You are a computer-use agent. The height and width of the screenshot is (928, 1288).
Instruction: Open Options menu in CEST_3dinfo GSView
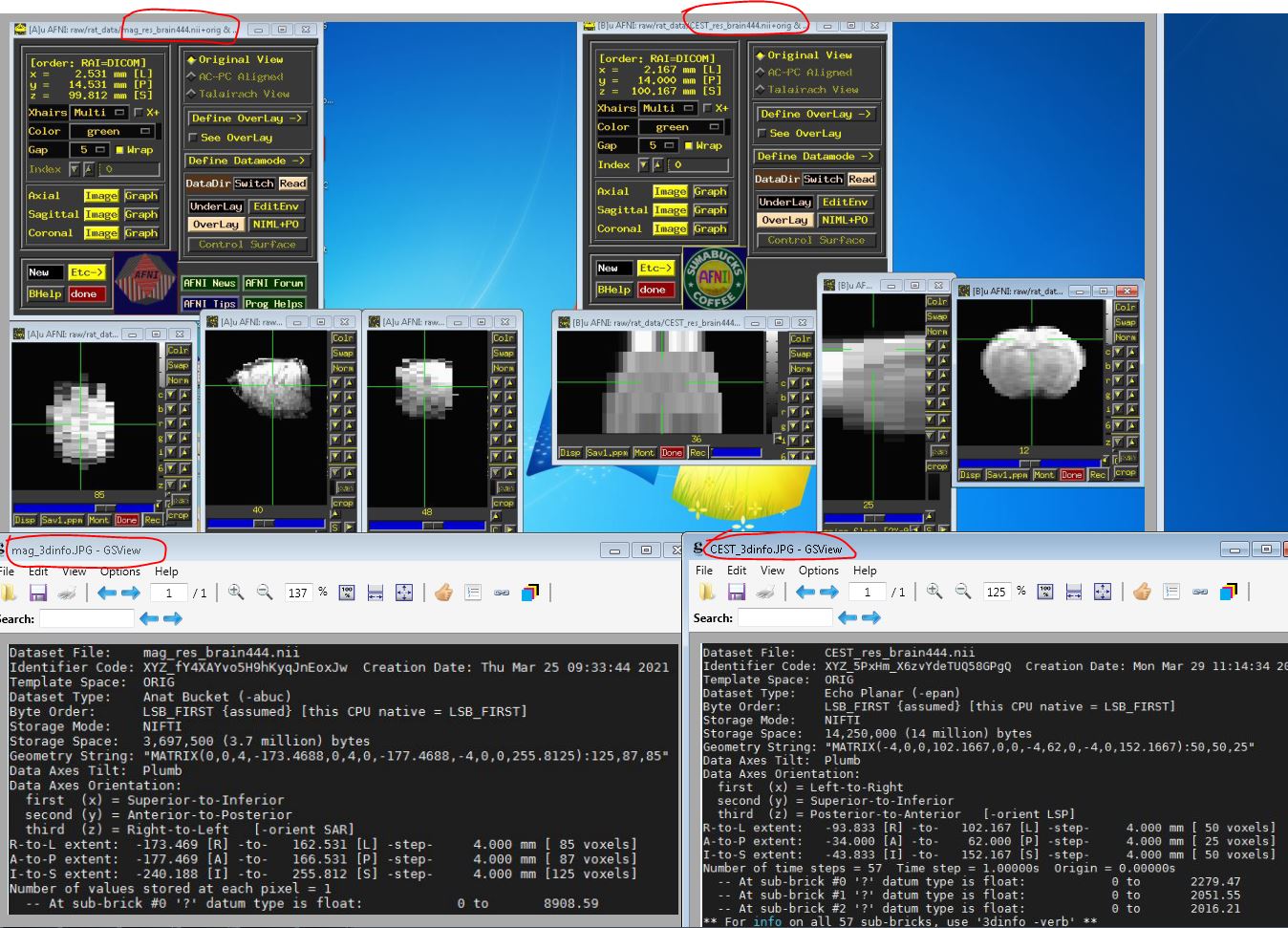point(819,571)
